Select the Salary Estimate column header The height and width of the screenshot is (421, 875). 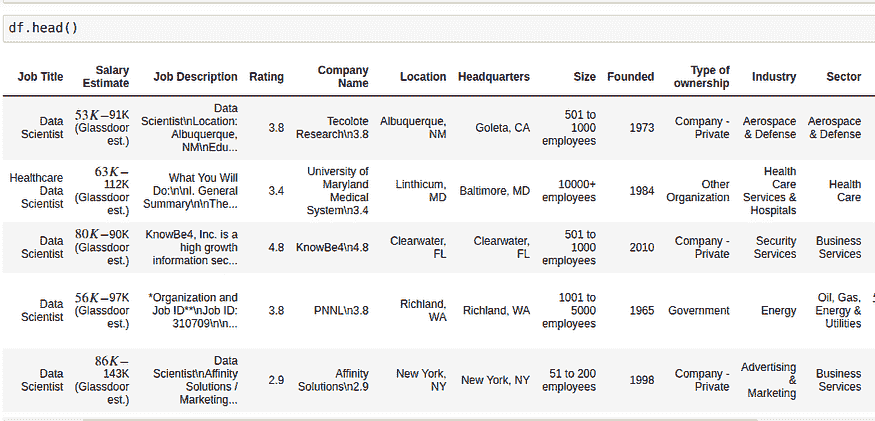tap(105, 77)
